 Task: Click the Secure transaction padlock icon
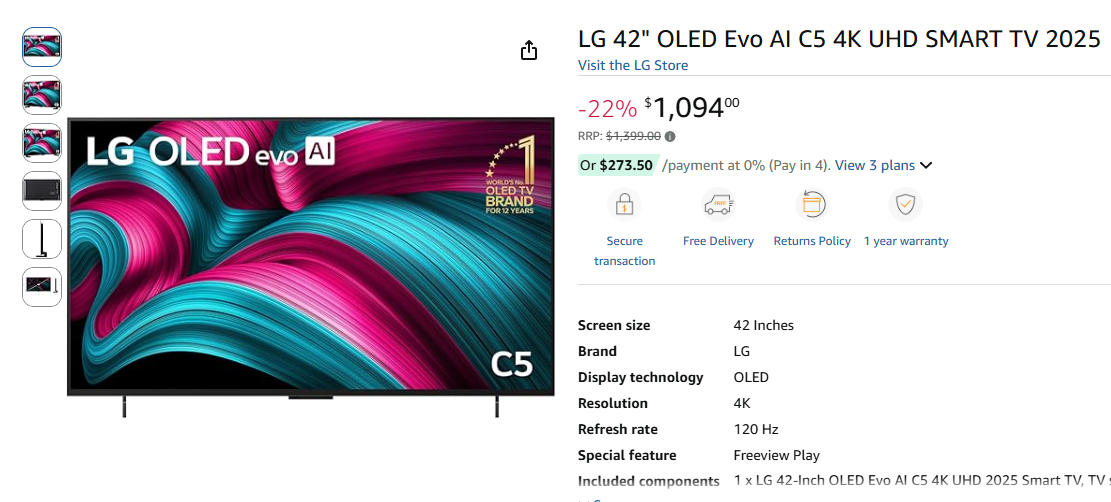point(624,205)
